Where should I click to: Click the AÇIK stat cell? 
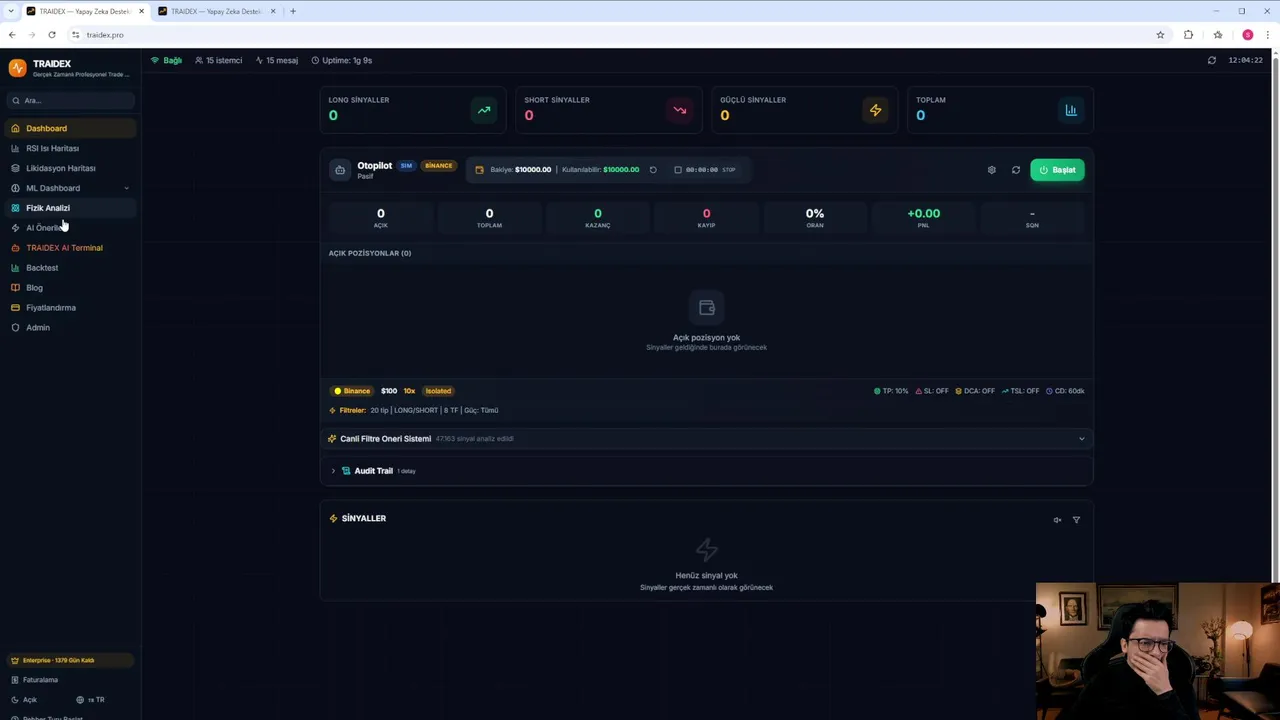click(381, 217)
